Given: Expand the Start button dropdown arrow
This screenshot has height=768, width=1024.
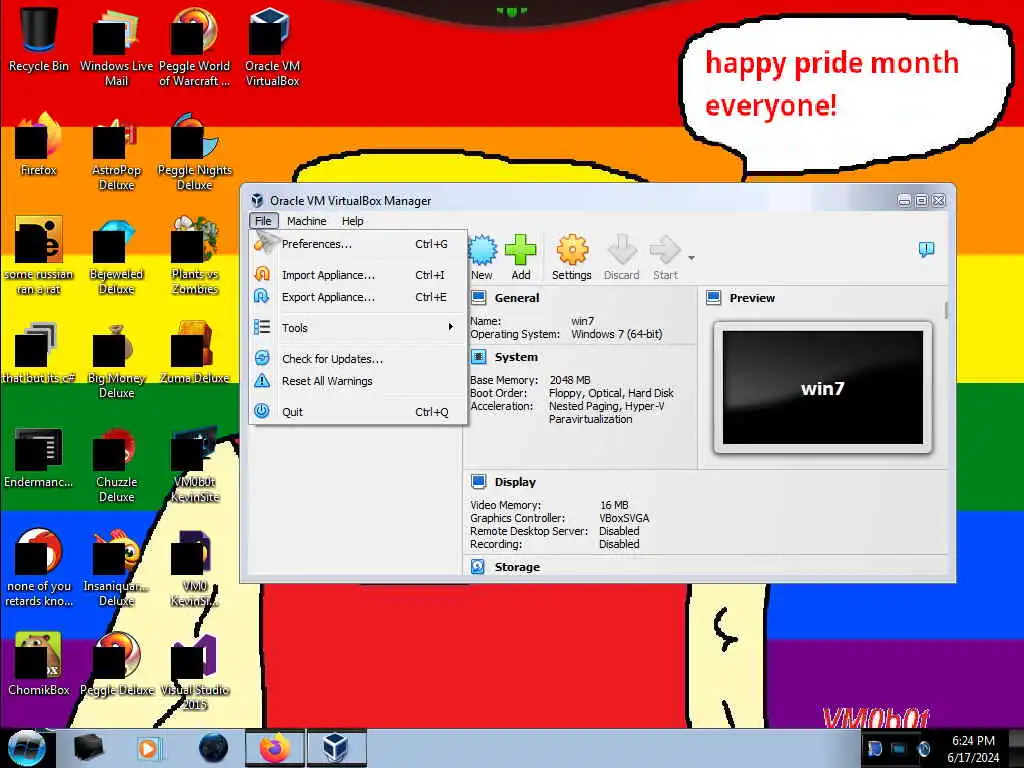Looking at the screenshot, I should point(691,257).
